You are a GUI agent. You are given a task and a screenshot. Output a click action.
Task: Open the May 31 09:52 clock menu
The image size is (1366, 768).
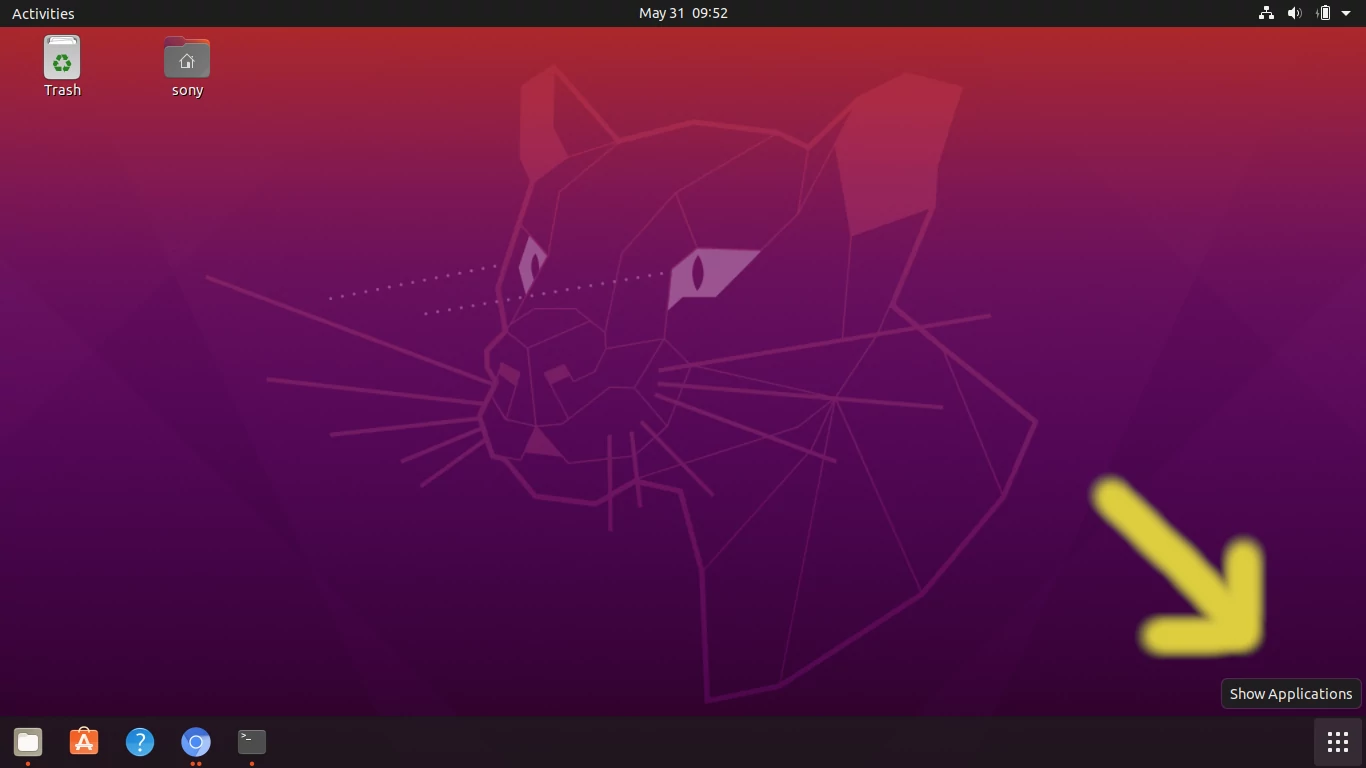point(683,13)
